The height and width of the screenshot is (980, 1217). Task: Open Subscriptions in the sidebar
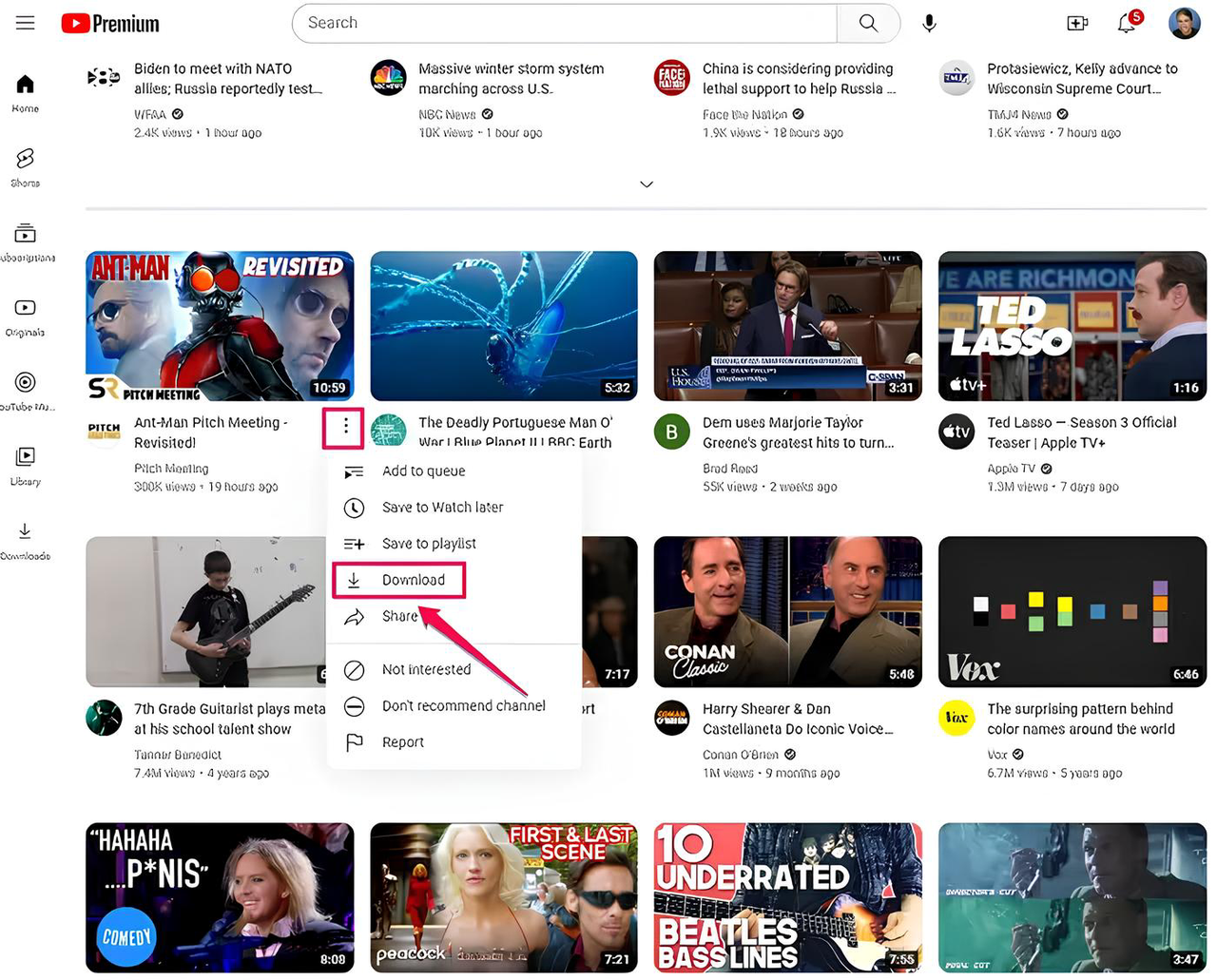24,238
